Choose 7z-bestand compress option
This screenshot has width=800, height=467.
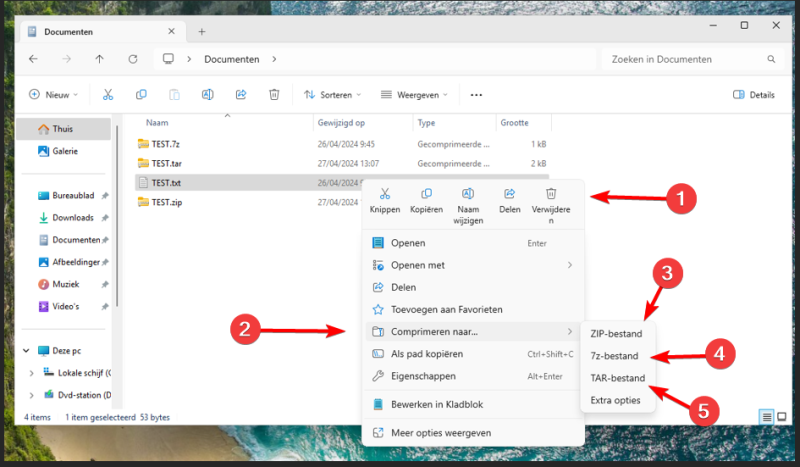[614, 356]
